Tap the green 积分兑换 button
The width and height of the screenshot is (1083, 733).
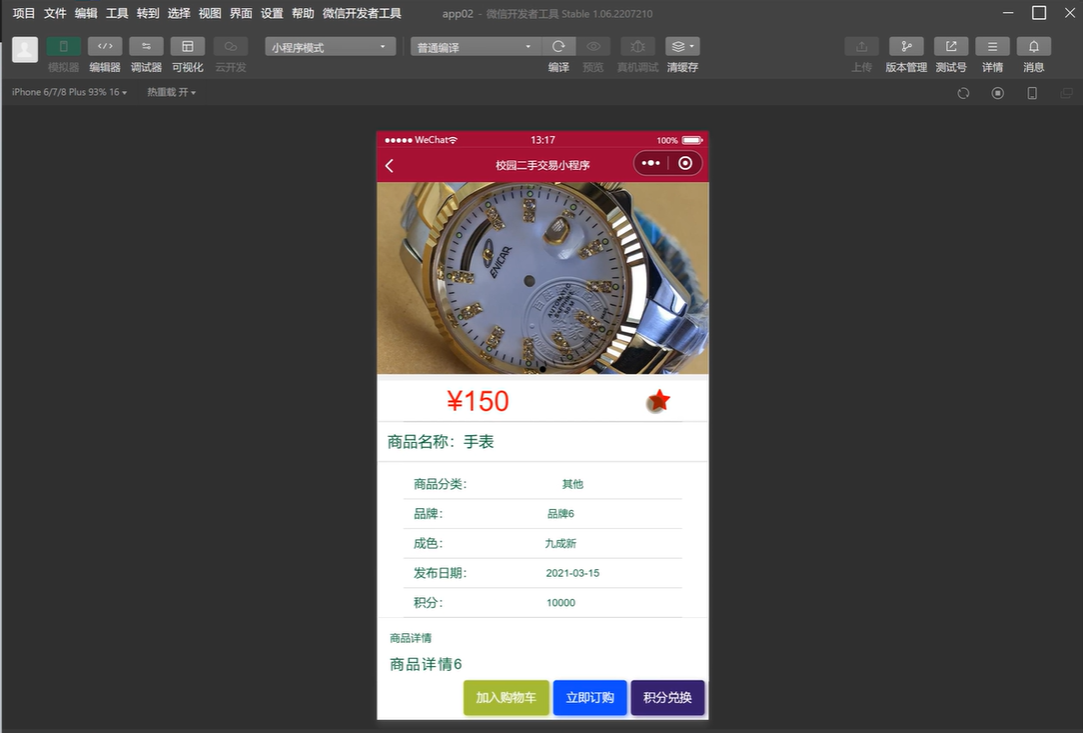click(667, 698)
